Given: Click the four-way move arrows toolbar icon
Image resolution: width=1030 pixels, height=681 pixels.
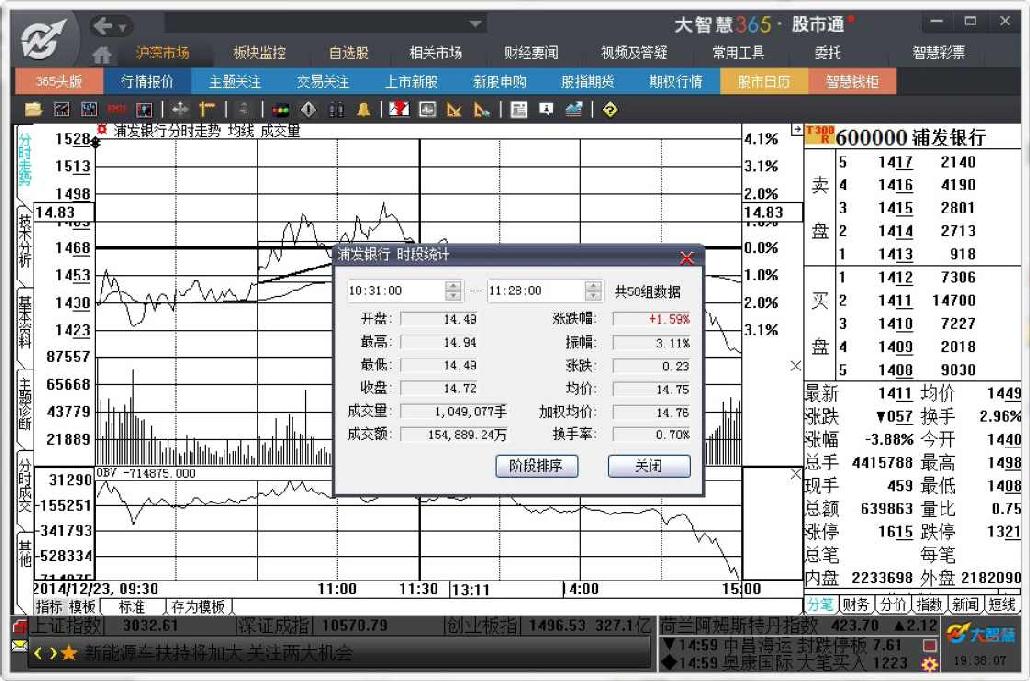Looking at the screenshot, I should [x=179, y=110].
